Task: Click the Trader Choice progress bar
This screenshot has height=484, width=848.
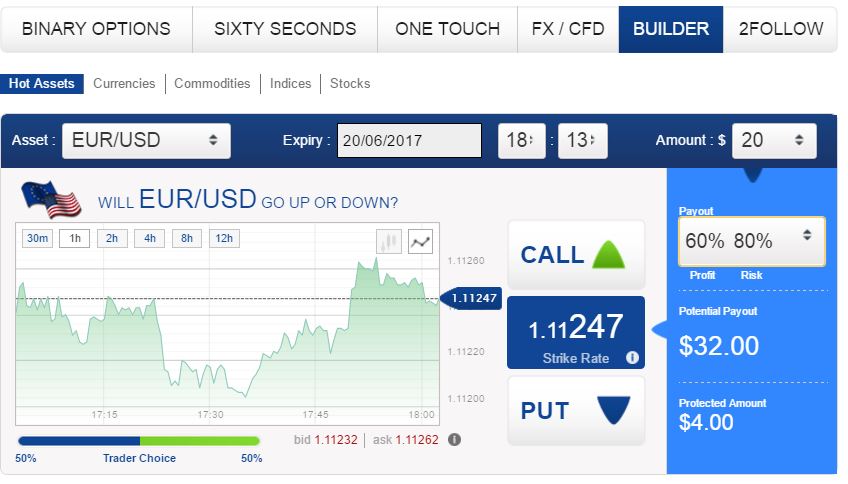Action: click(139, 441)
